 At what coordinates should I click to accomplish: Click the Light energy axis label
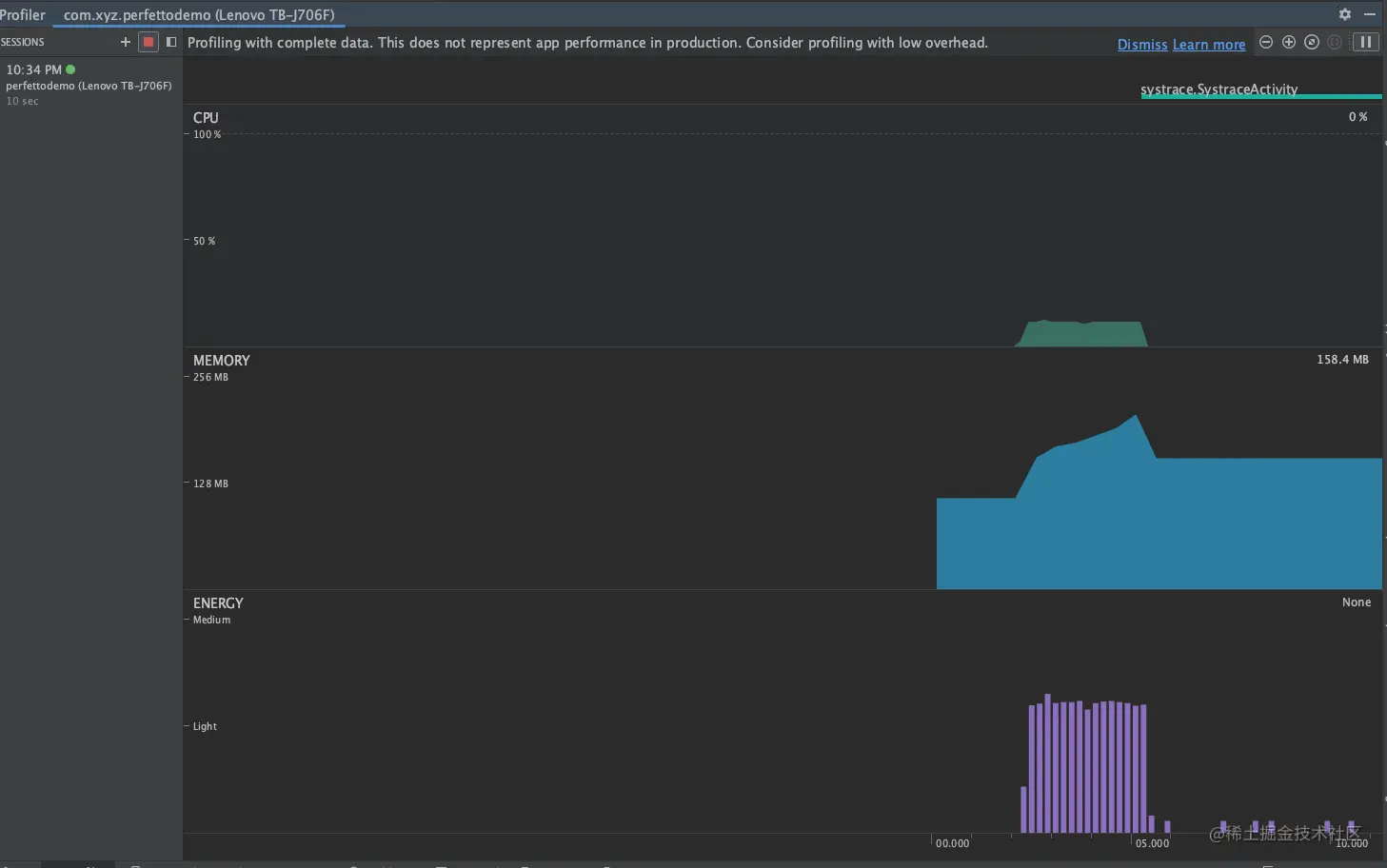coord(205,726)
